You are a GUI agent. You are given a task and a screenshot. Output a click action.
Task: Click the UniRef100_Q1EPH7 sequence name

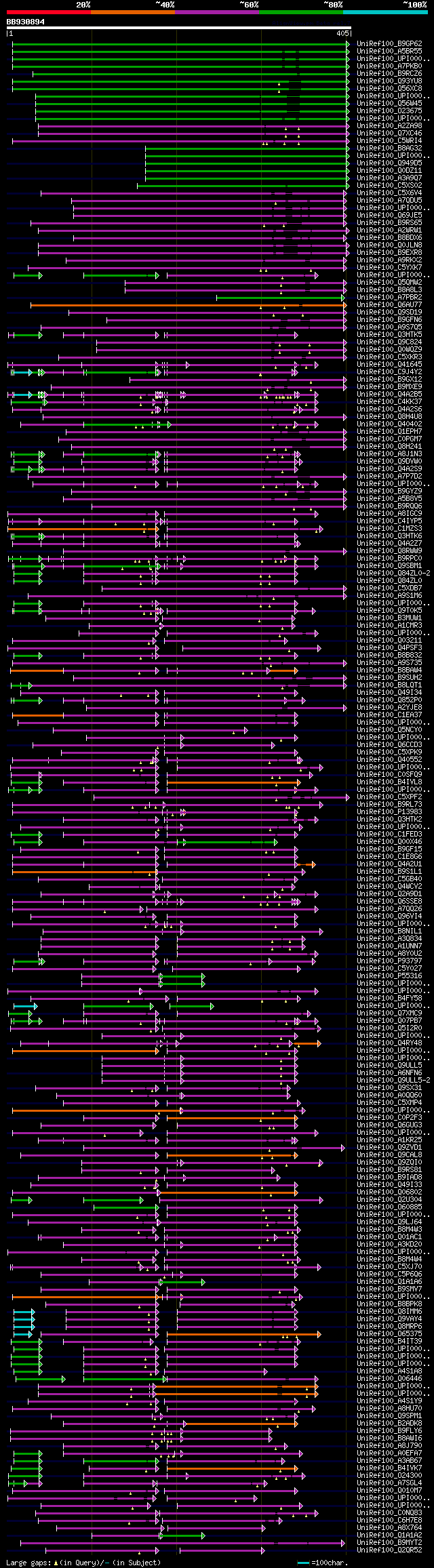point(389,431)
